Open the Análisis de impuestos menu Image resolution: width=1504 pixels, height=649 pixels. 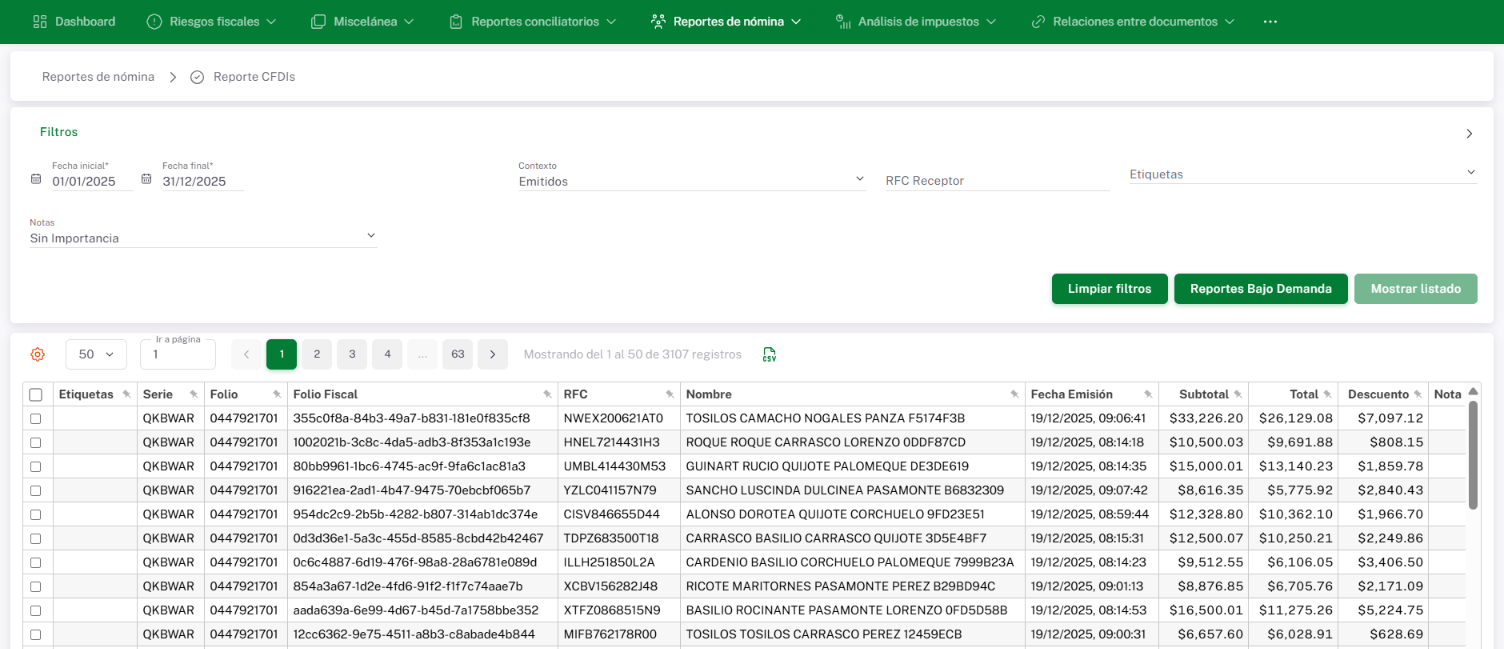(917, 21)
